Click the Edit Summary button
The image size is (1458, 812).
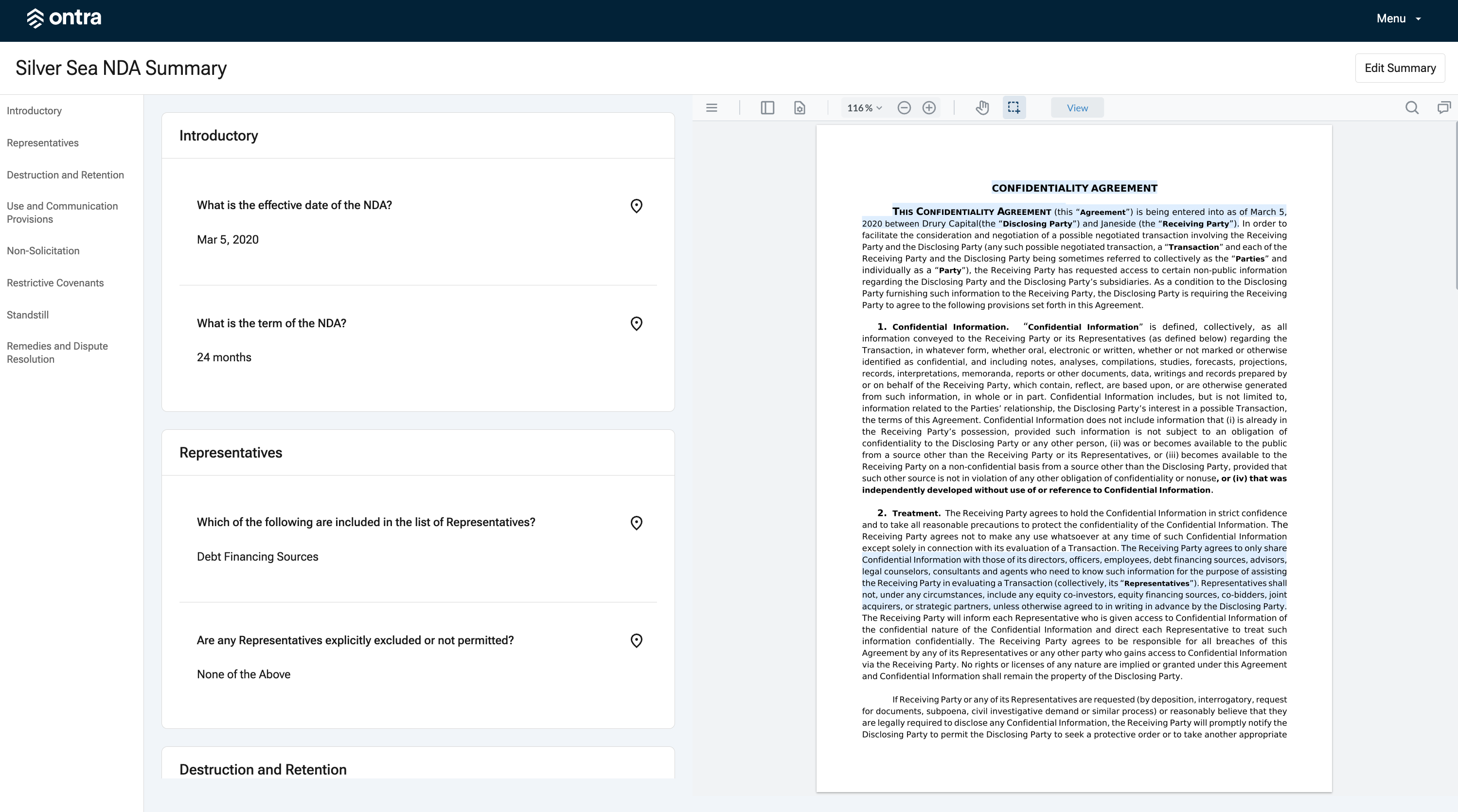click(1400, 68)
